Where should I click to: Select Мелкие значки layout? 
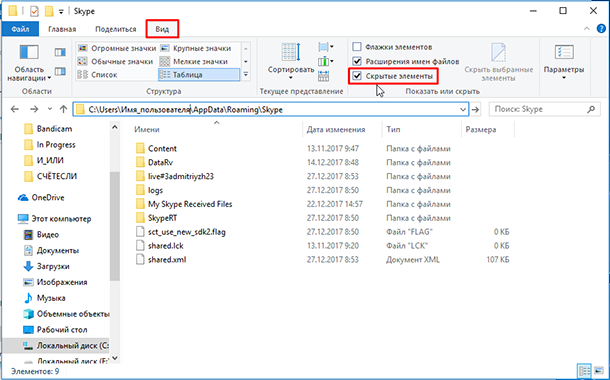(x=194, y=61)
